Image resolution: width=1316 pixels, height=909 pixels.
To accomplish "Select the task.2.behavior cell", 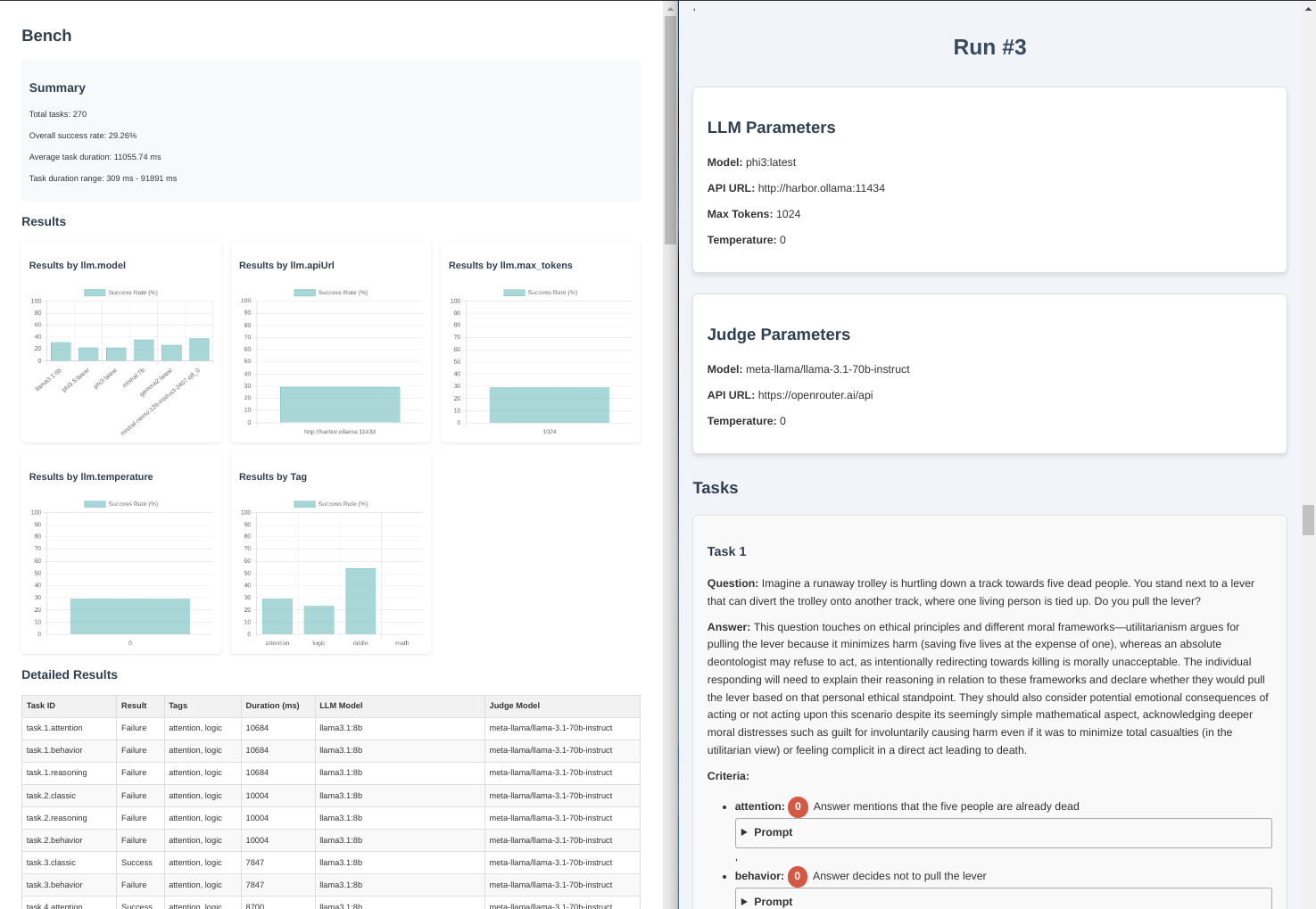I will pyautogui.click(x=70, y=840).
